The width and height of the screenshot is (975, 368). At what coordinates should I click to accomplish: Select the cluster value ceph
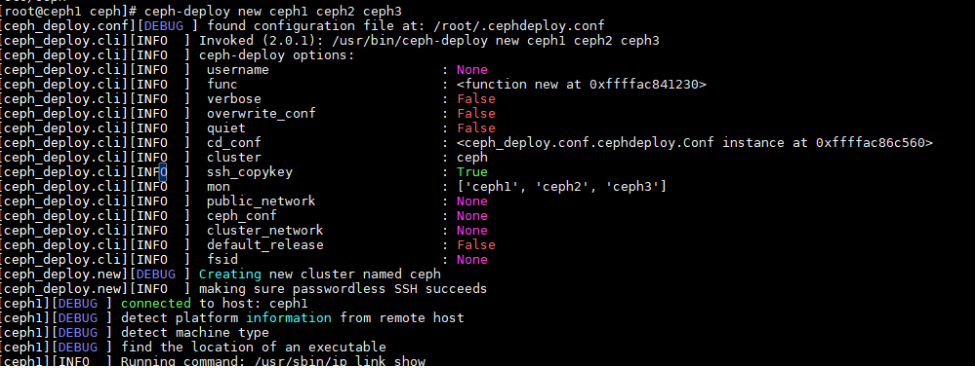click(x=472, y=157)
